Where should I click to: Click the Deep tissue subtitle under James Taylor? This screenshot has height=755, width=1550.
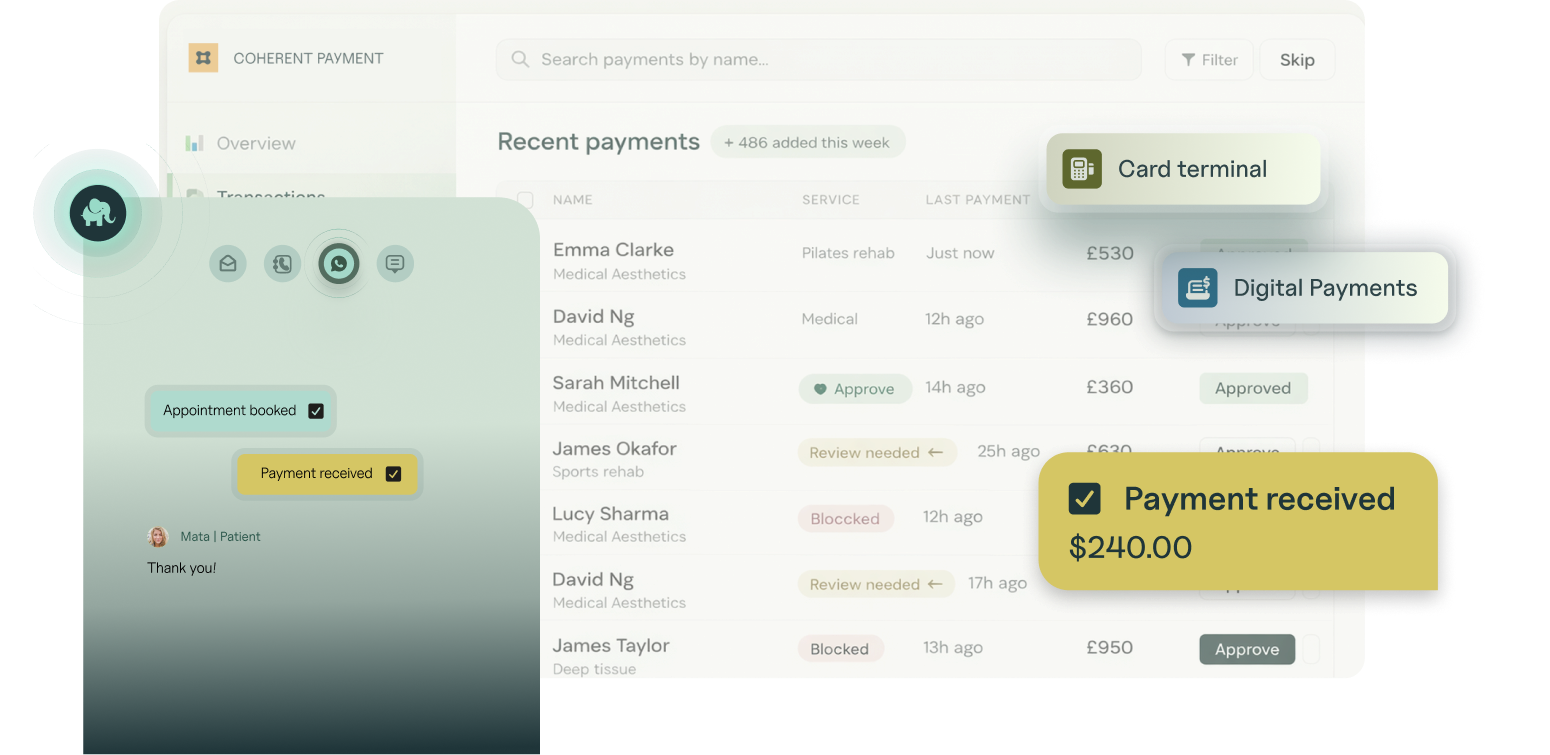point(594,669)
